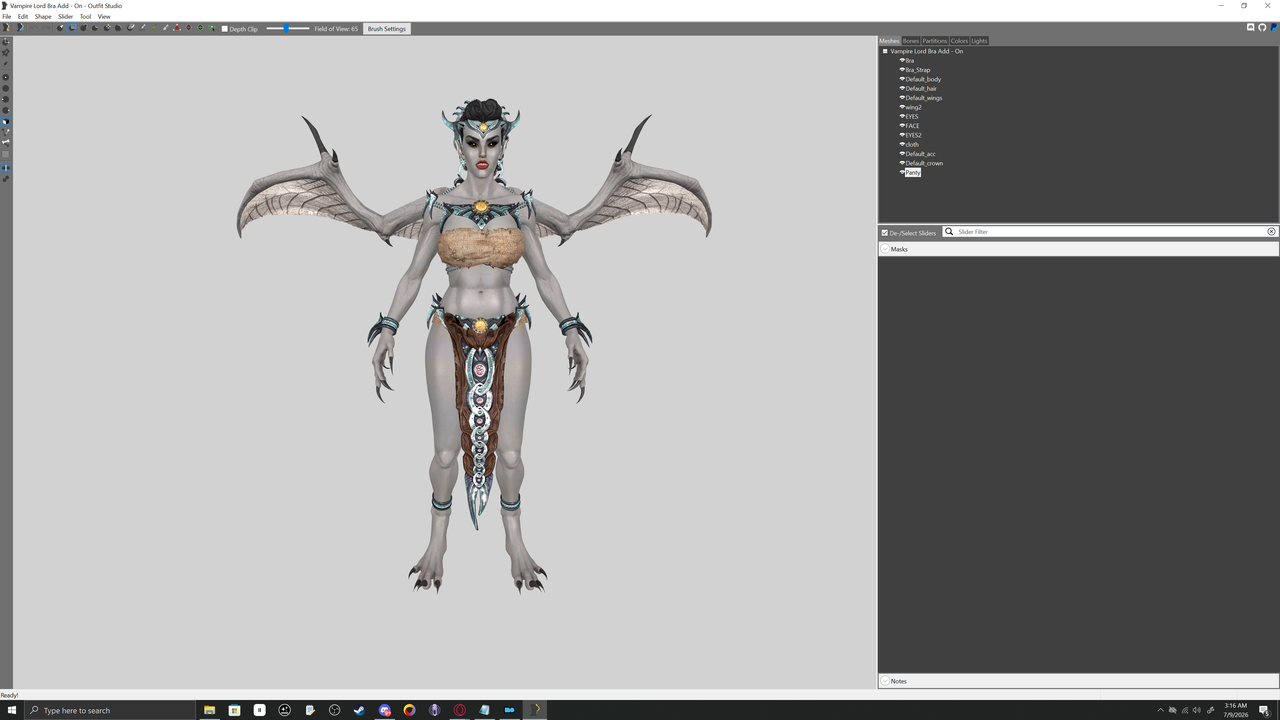
Task: Uncheck the De-/Select Sliders checkbox
Action: [885, 233]
